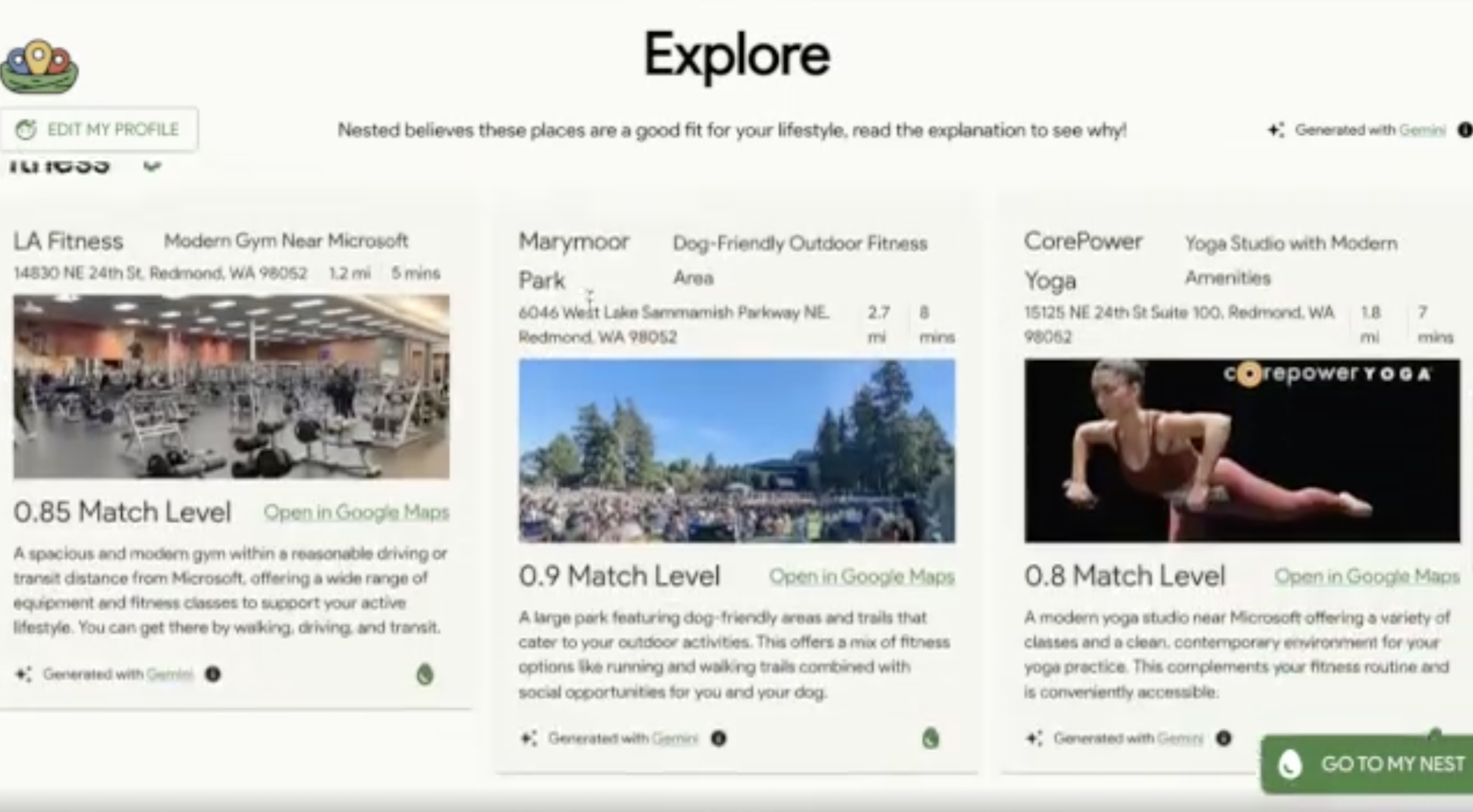Save LA Fitness with green egg icon
1473x812 pixels.
click(x=425, y=675)
